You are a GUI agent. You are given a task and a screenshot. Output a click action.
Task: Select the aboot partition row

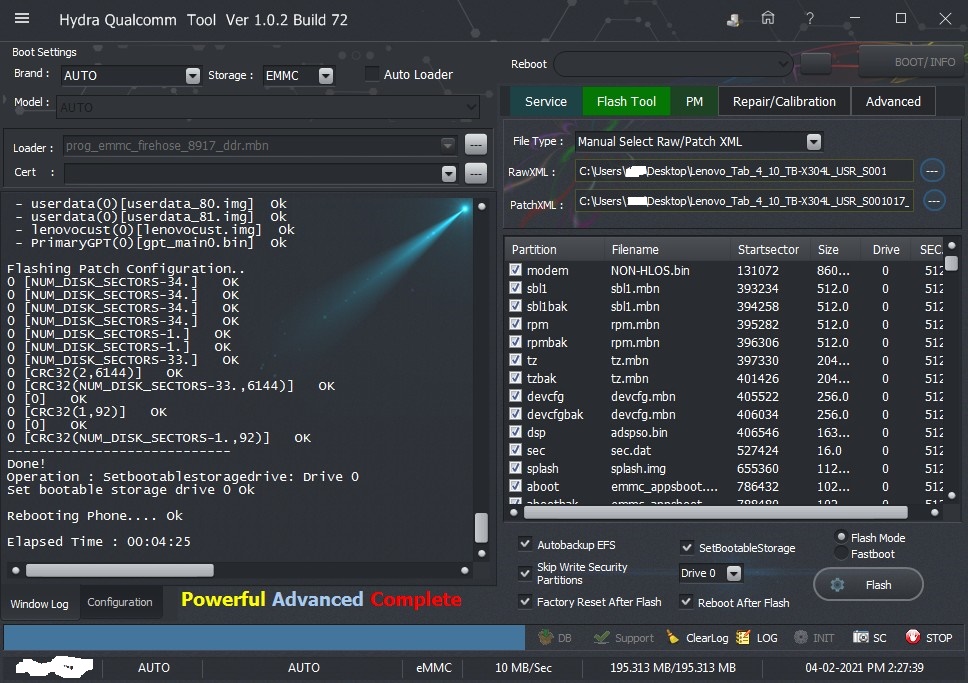click(725, 486)
